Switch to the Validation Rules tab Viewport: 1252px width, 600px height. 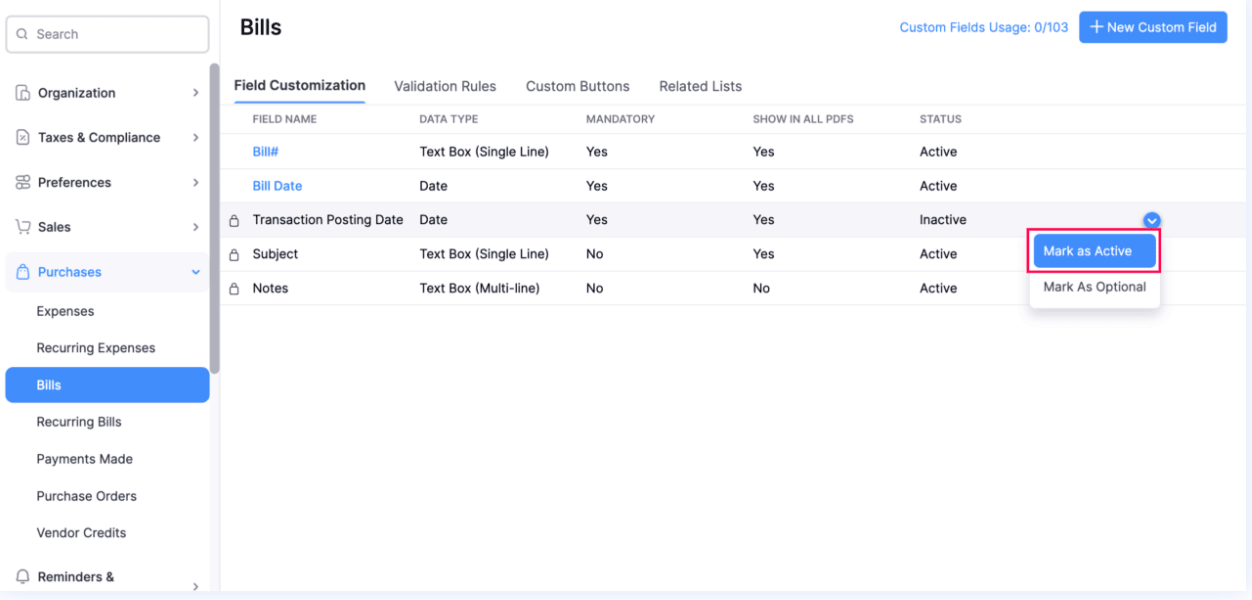445,86
